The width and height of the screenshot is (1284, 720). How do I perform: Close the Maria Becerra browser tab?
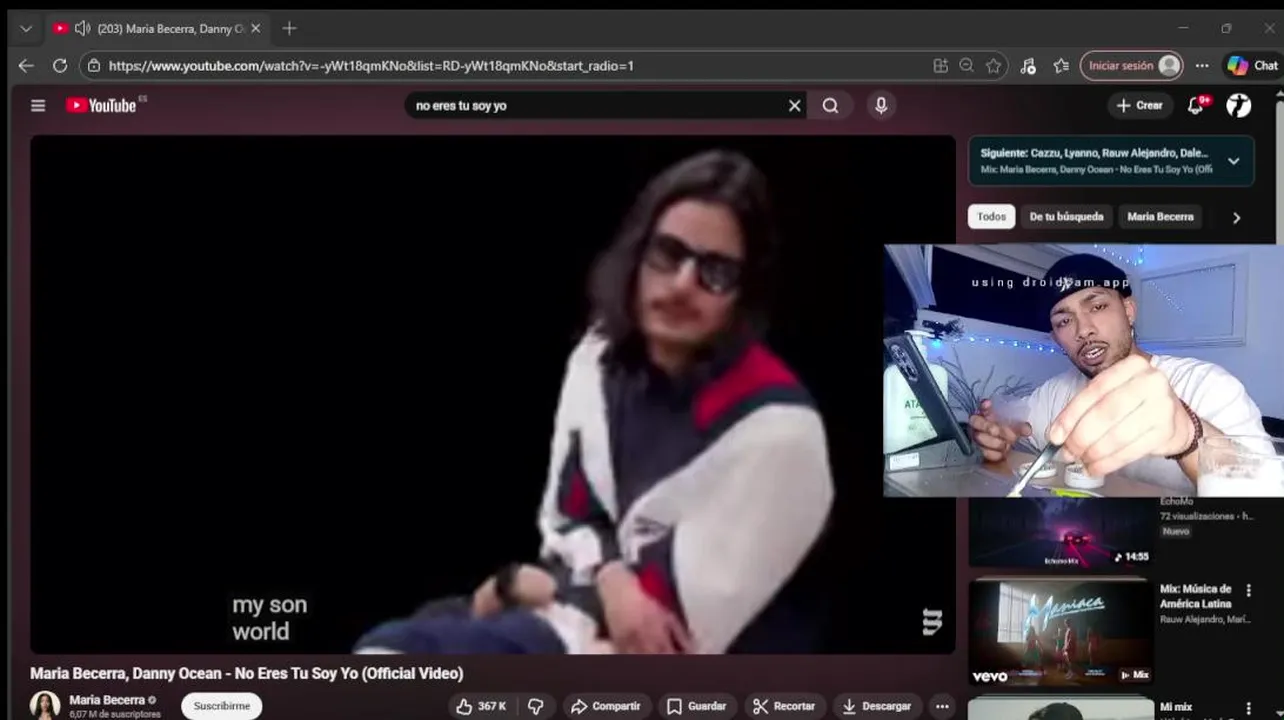[255, 29]
